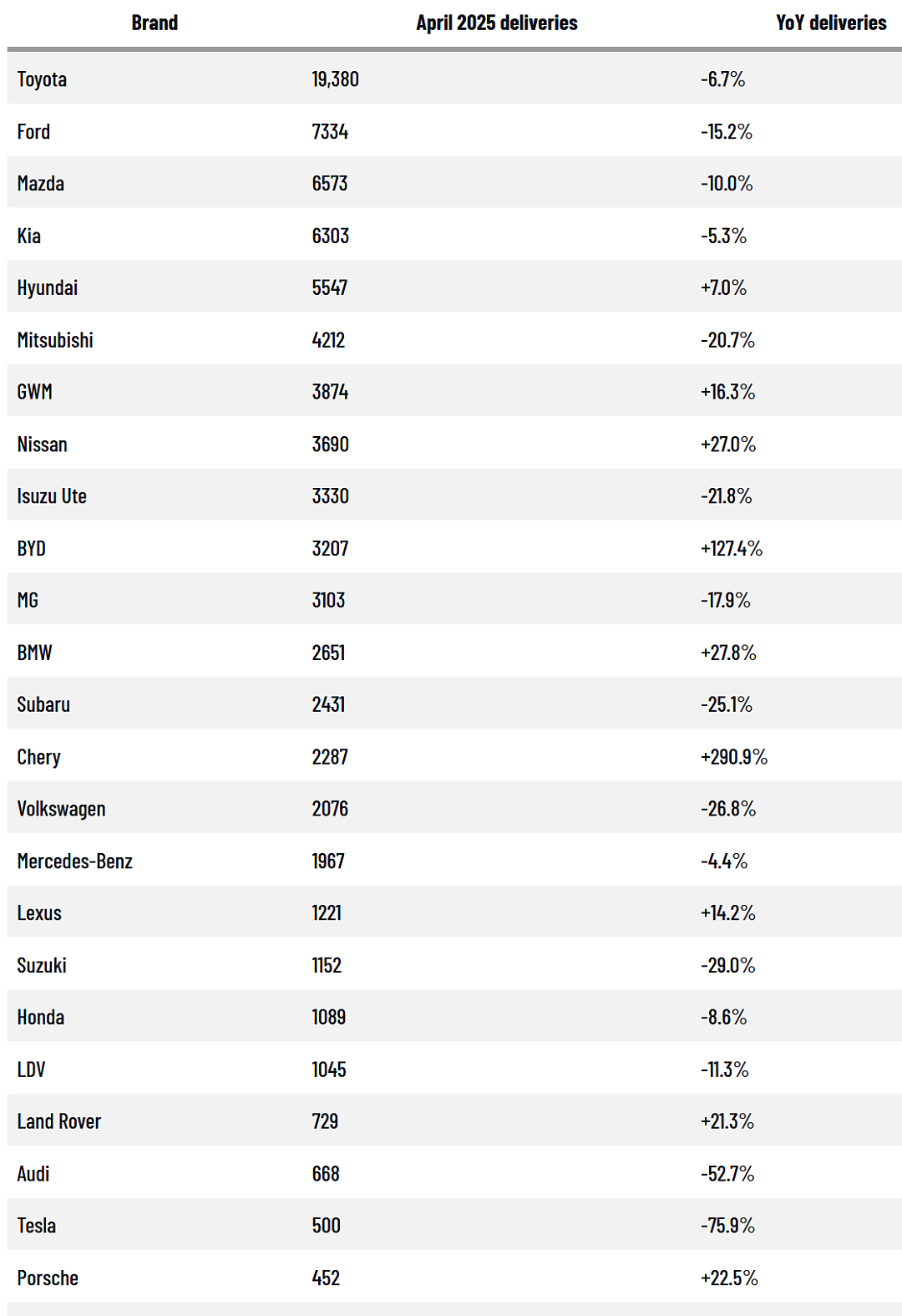Select the Mazda row label
The height and width of the screenshot is (1316, 902).
(41, 183)
